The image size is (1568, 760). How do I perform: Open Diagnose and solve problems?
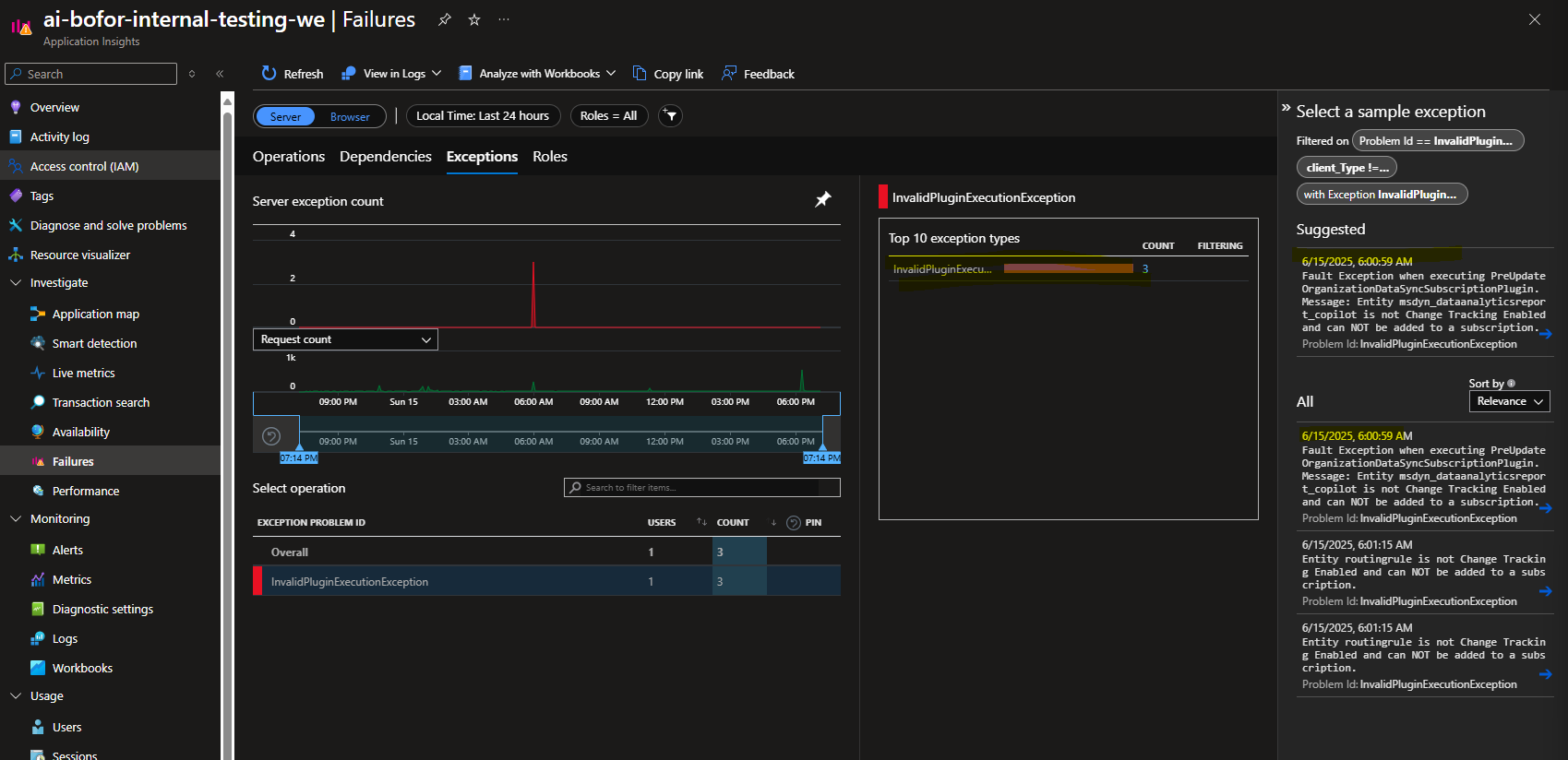pyautogui.click(x=108, y=225)
